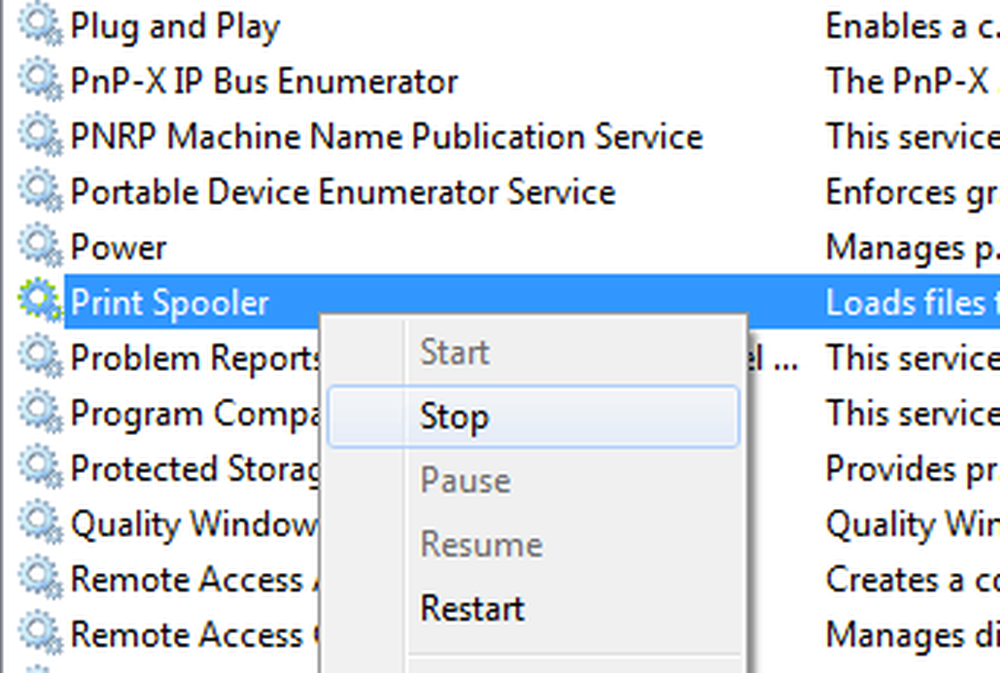Choose Stop in the context menu
Screen dimensions: 1000x673
point(534,417)
